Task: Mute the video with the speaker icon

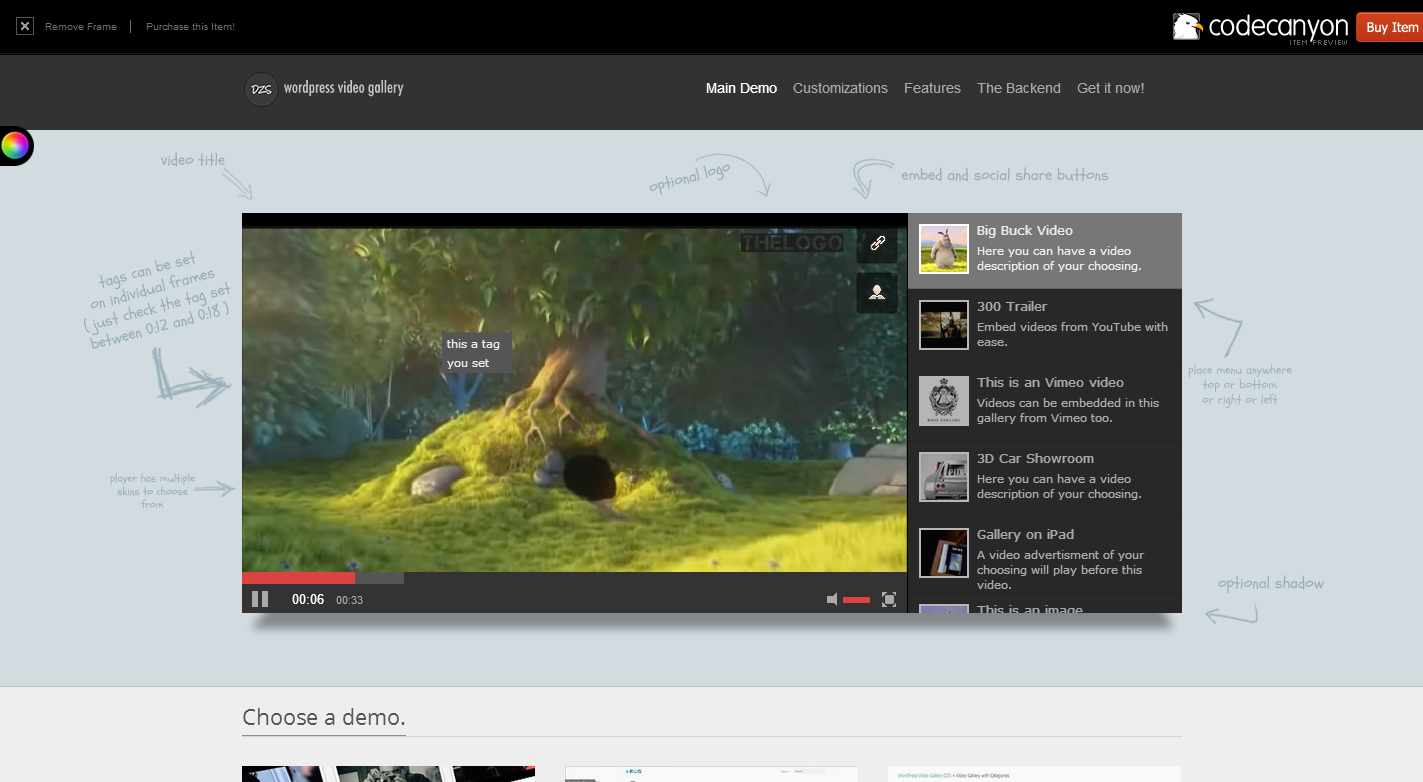Action: coord(832,599)
